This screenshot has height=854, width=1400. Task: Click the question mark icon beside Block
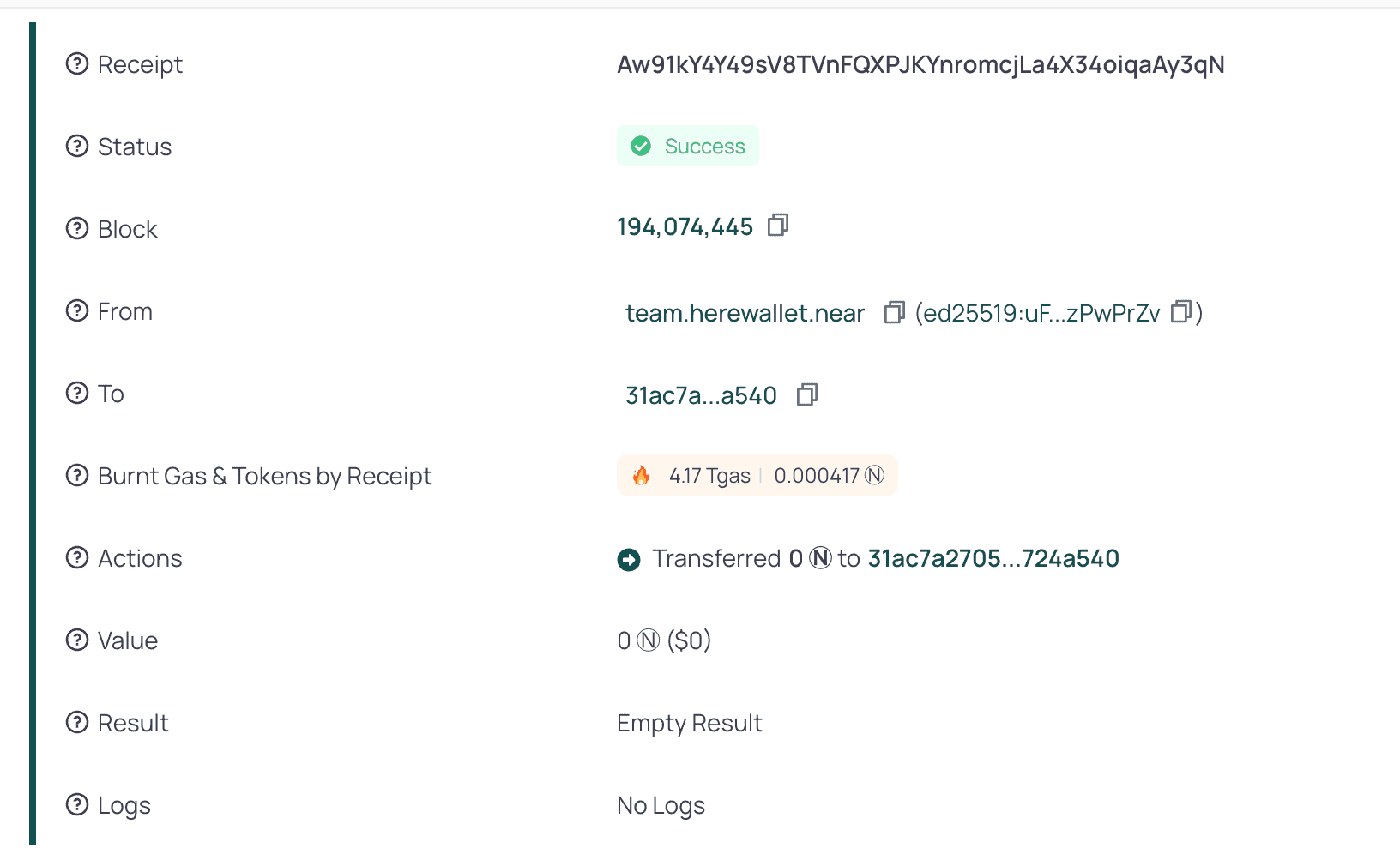pyautogui.click(x=76, y=228)
